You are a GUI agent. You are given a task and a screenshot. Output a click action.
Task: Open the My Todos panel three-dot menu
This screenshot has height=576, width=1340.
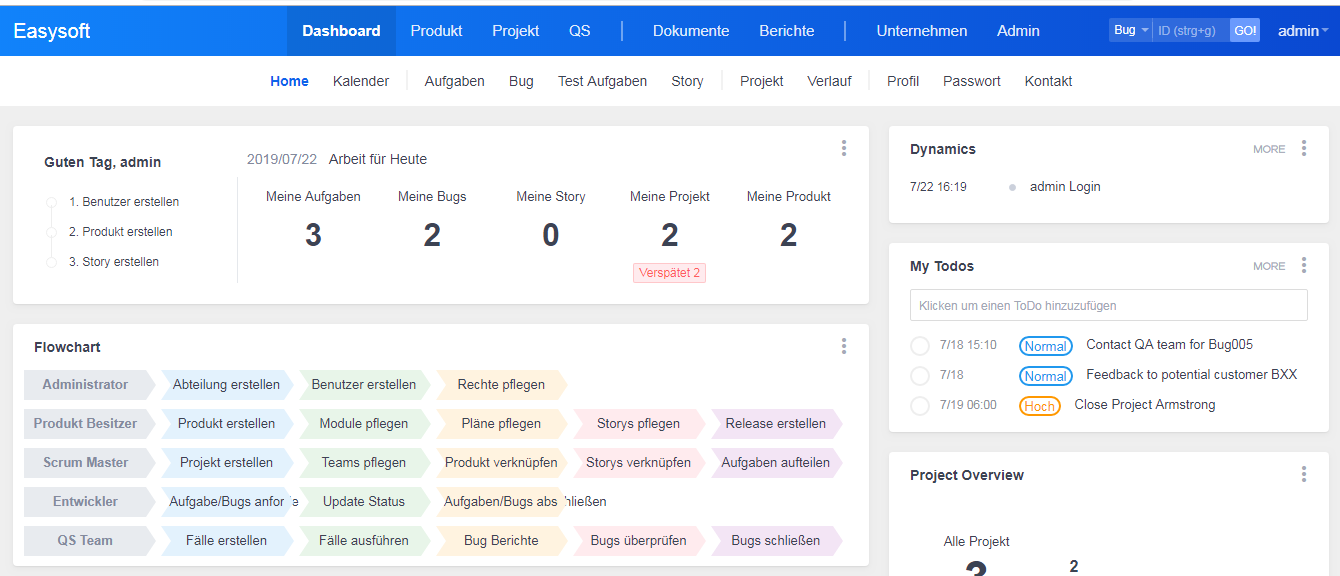[x=1304, y=265]
